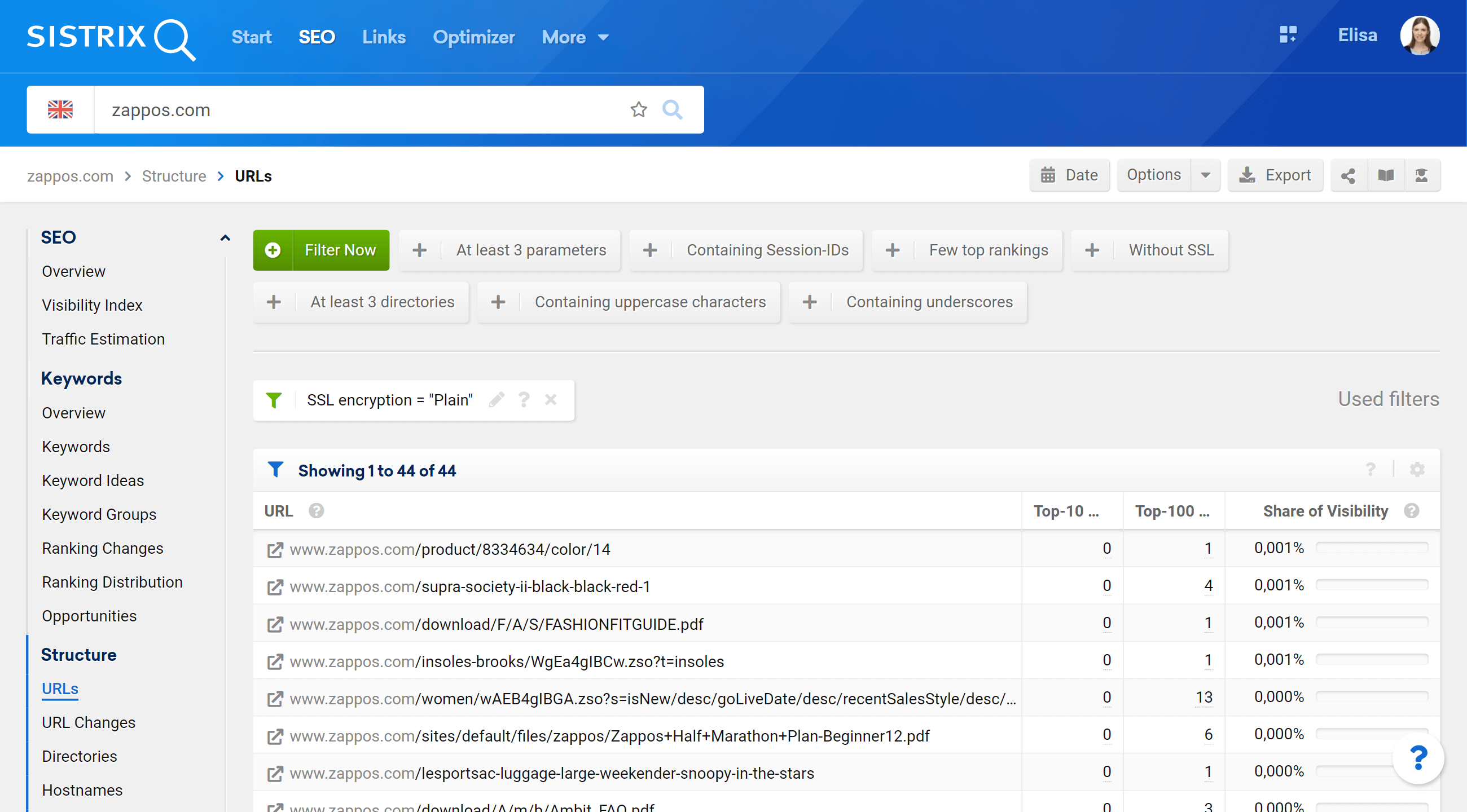Click the blue funnel icon beside Showing 1 to 44
Image resolution: width=1467 pixels, height=812 pixels.
click(275, 470)
